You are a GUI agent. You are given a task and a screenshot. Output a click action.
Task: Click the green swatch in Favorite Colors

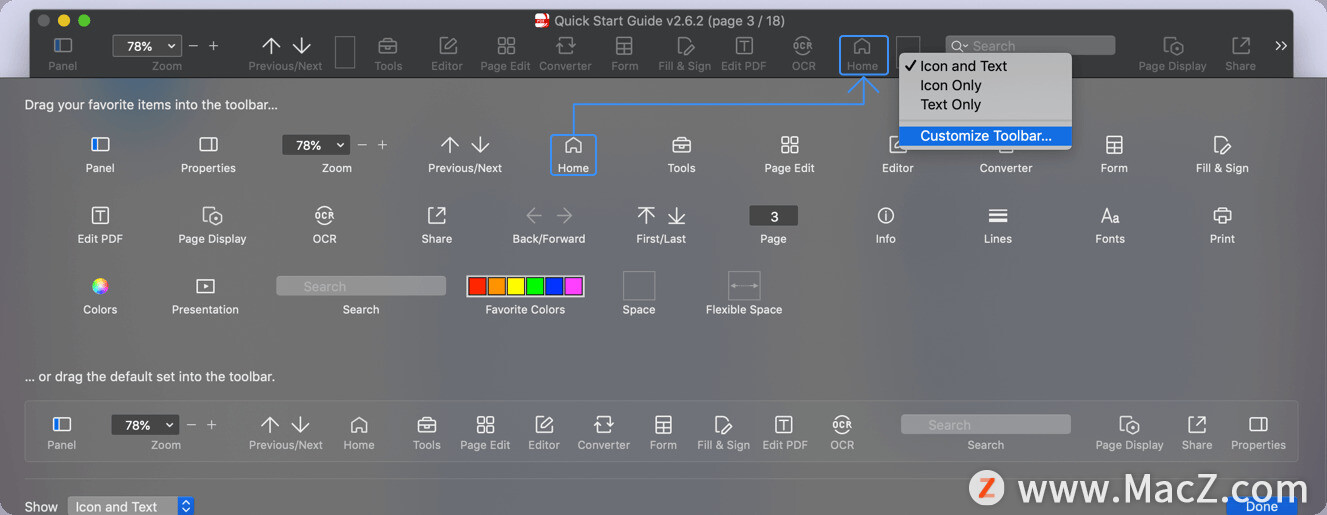[x=535, y=286]
